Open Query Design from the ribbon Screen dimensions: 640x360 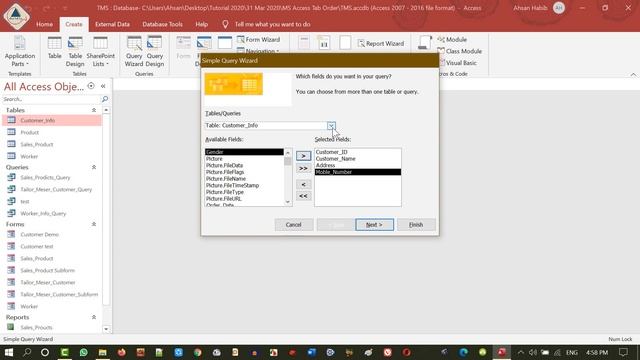click(155, 51)
